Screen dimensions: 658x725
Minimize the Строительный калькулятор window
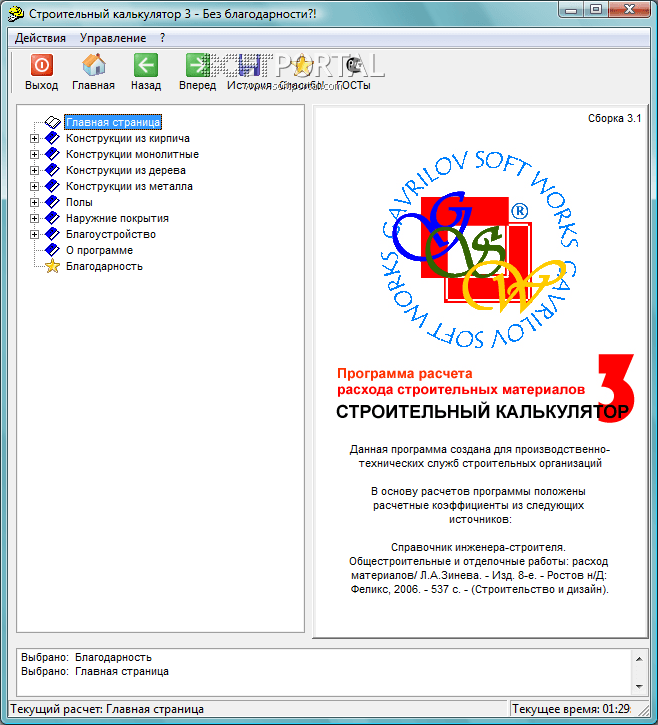tap(571, 10)
